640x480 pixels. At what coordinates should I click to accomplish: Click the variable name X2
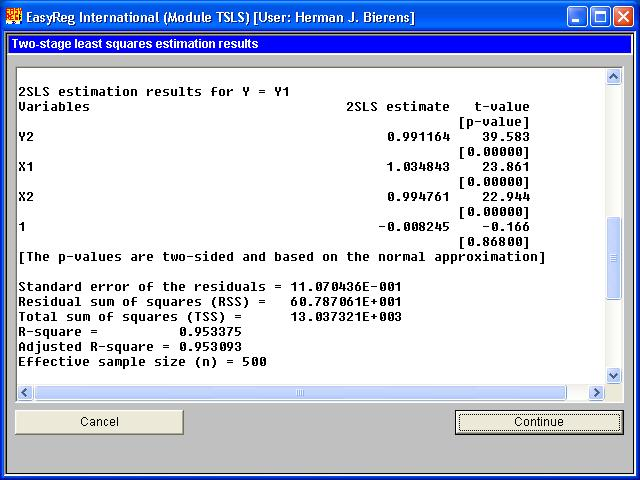click(x=26, y=197)
